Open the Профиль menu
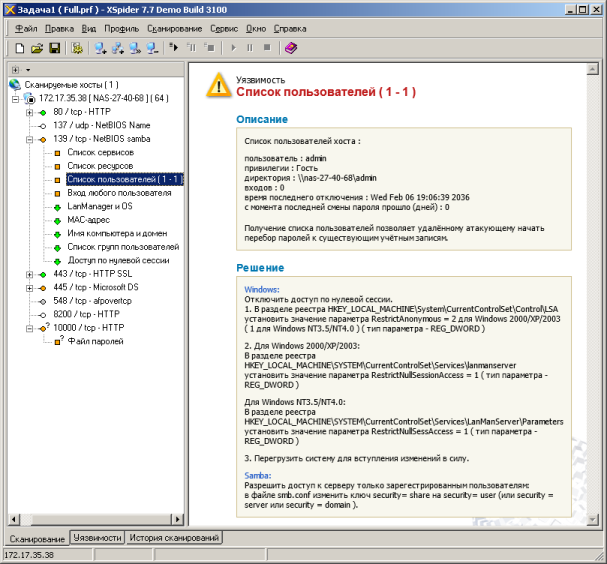This screenshot has width=607, height=564. (122, 29)
